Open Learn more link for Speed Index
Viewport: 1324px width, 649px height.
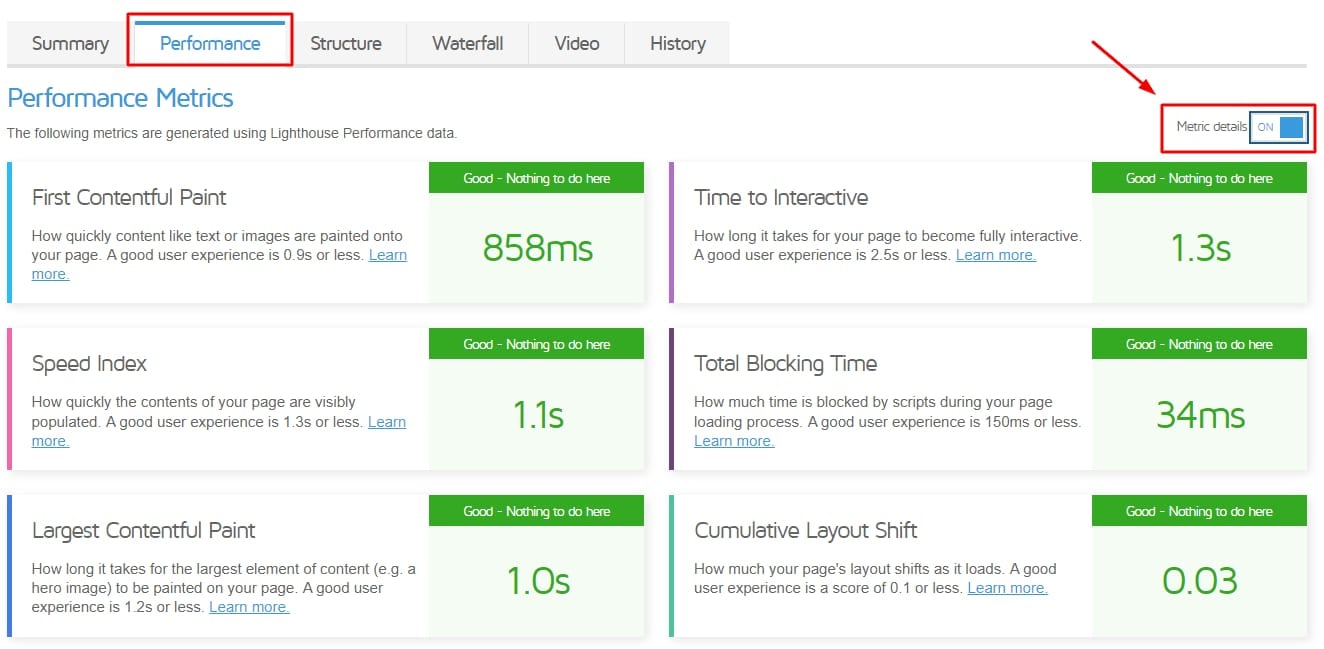click(386, 422)
